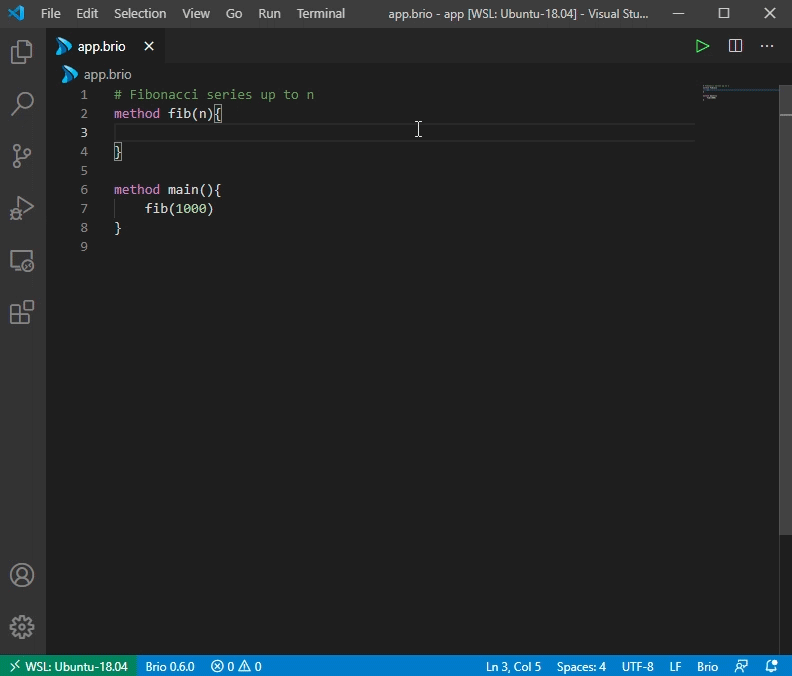Open the Accounts menu icon
The width and height of the screenshot is (792, 676).
pos(22,575)
